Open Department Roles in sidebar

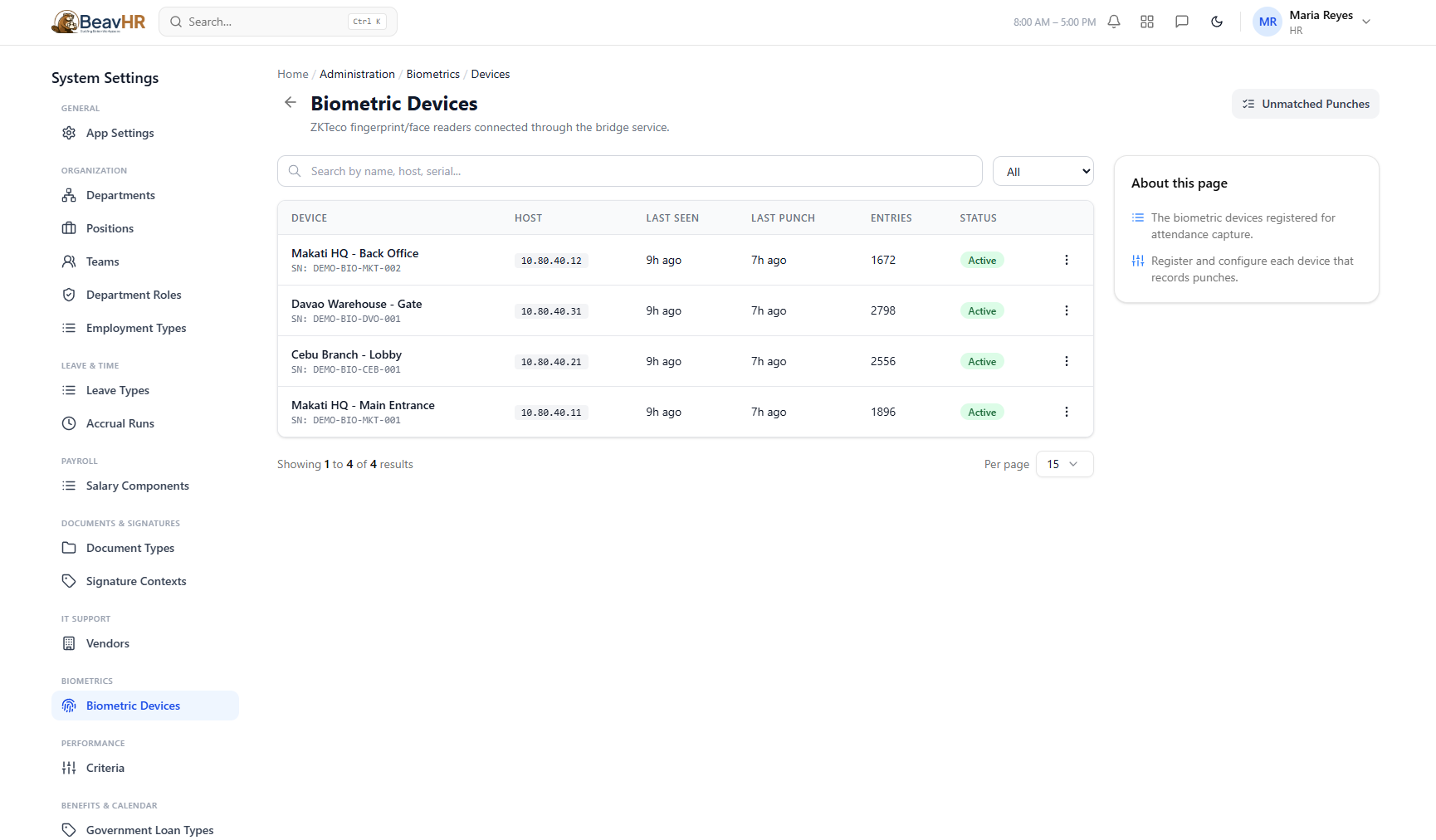[x=145, y=295]
